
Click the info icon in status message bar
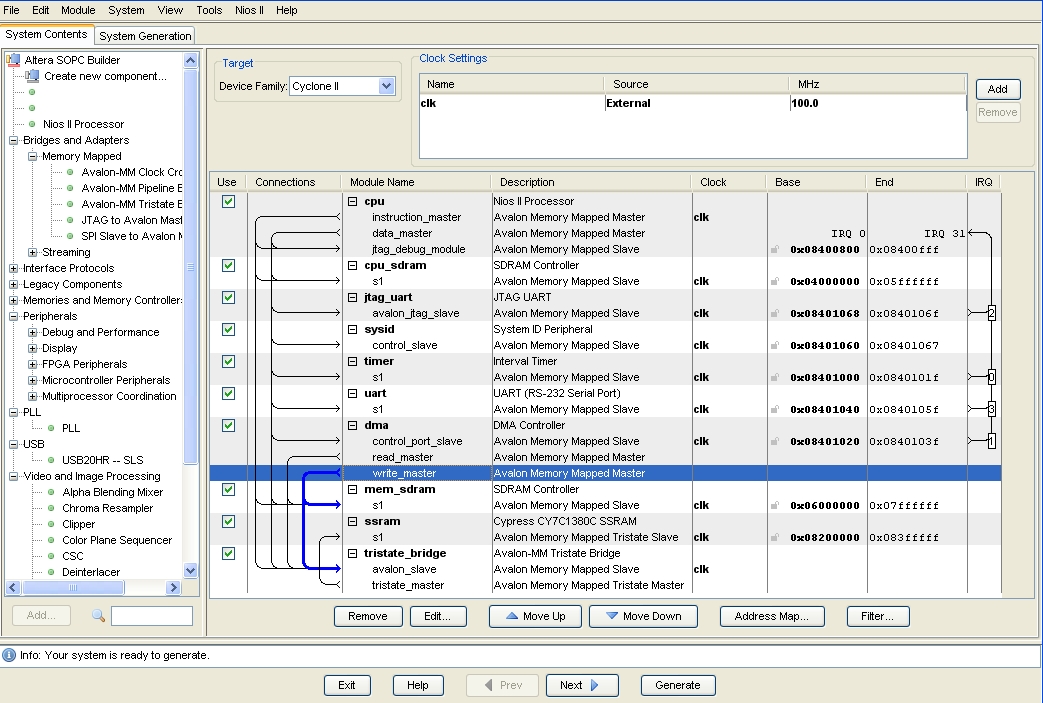point(9,656)
